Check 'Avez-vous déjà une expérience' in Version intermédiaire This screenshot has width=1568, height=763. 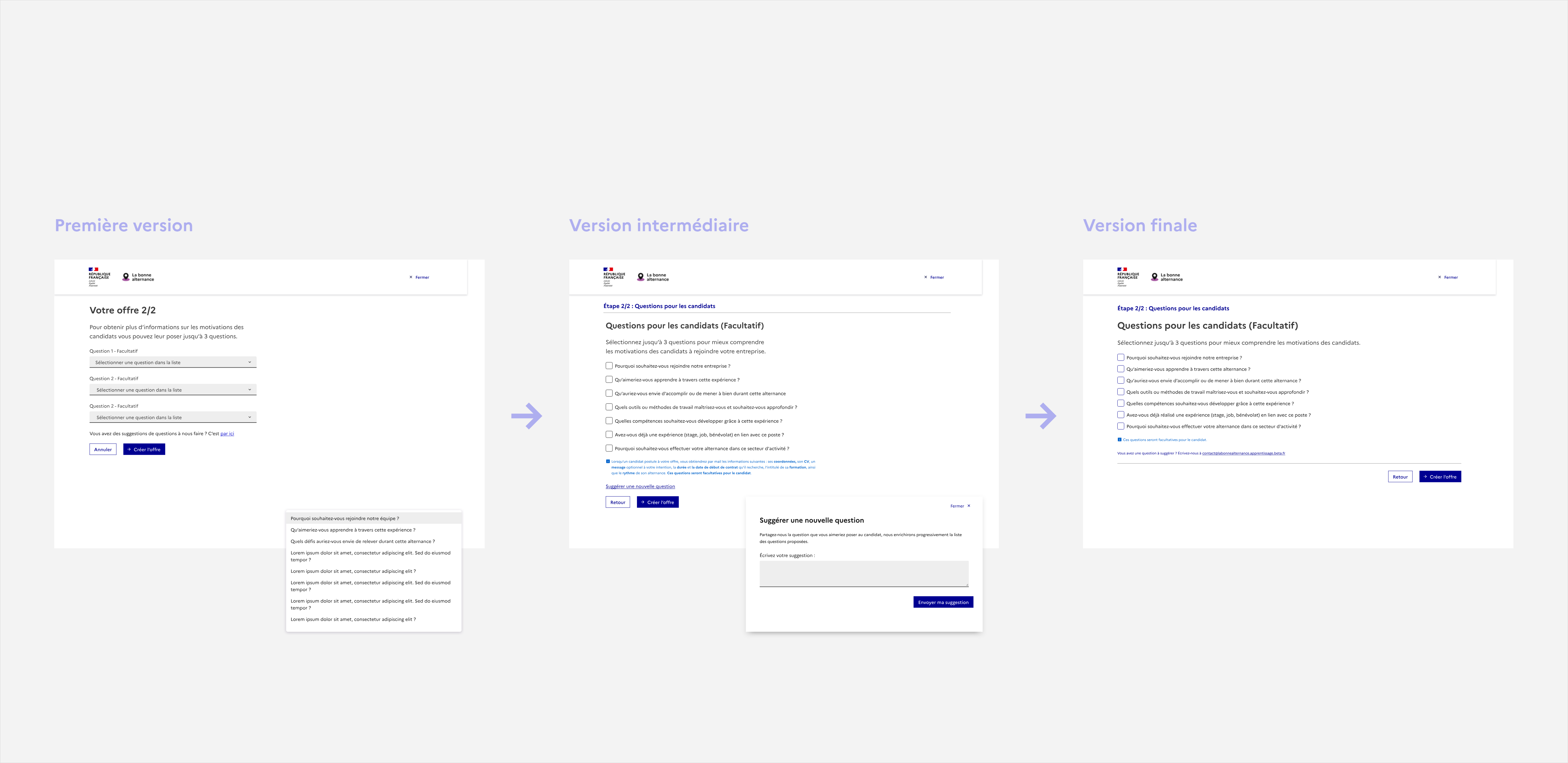pyautogui.click(x=609, y=434)
